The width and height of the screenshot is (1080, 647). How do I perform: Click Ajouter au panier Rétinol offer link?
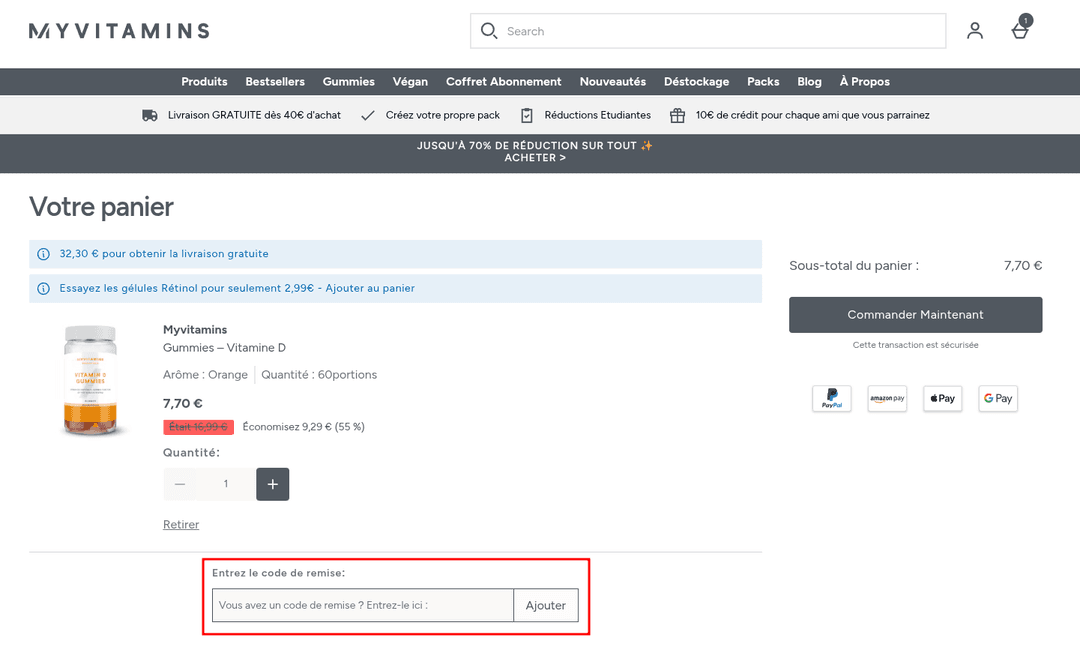point(370,289)
